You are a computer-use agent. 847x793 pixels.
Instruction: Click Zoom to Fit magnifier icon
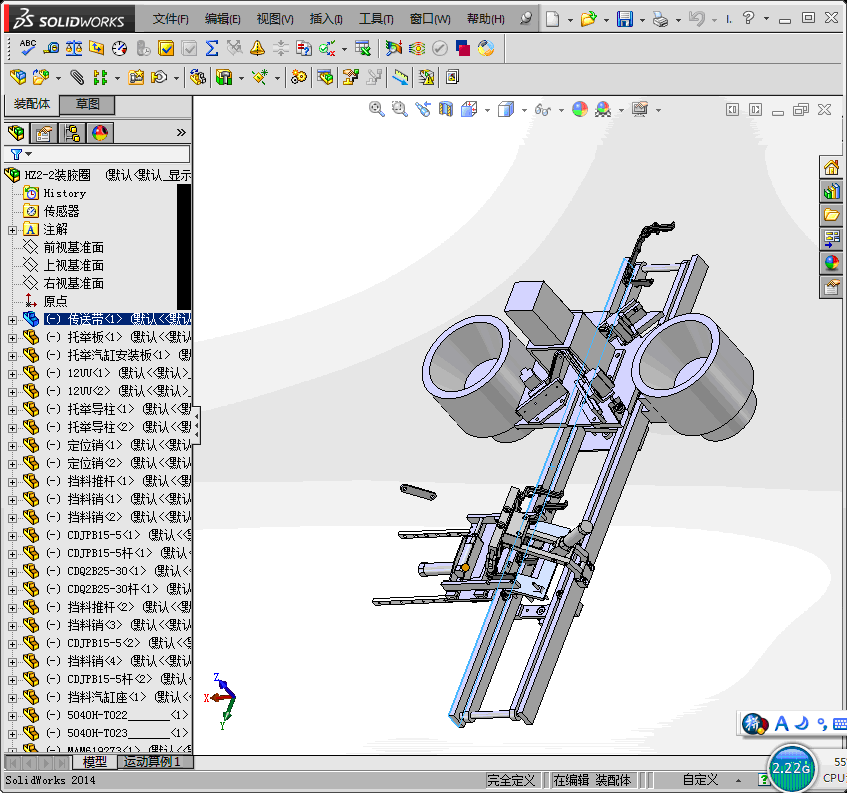[x=377, y=109]
